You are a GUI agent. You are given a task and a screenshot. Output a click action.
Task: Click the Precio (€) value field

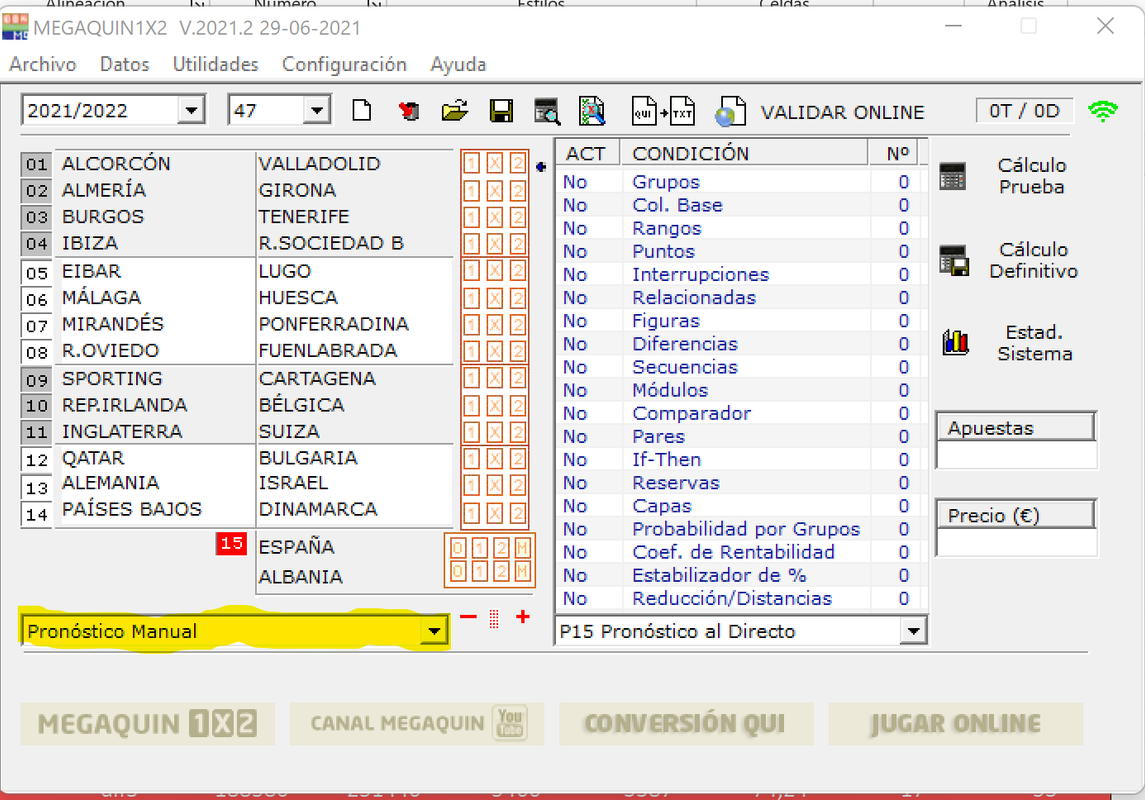(1016, 542)
